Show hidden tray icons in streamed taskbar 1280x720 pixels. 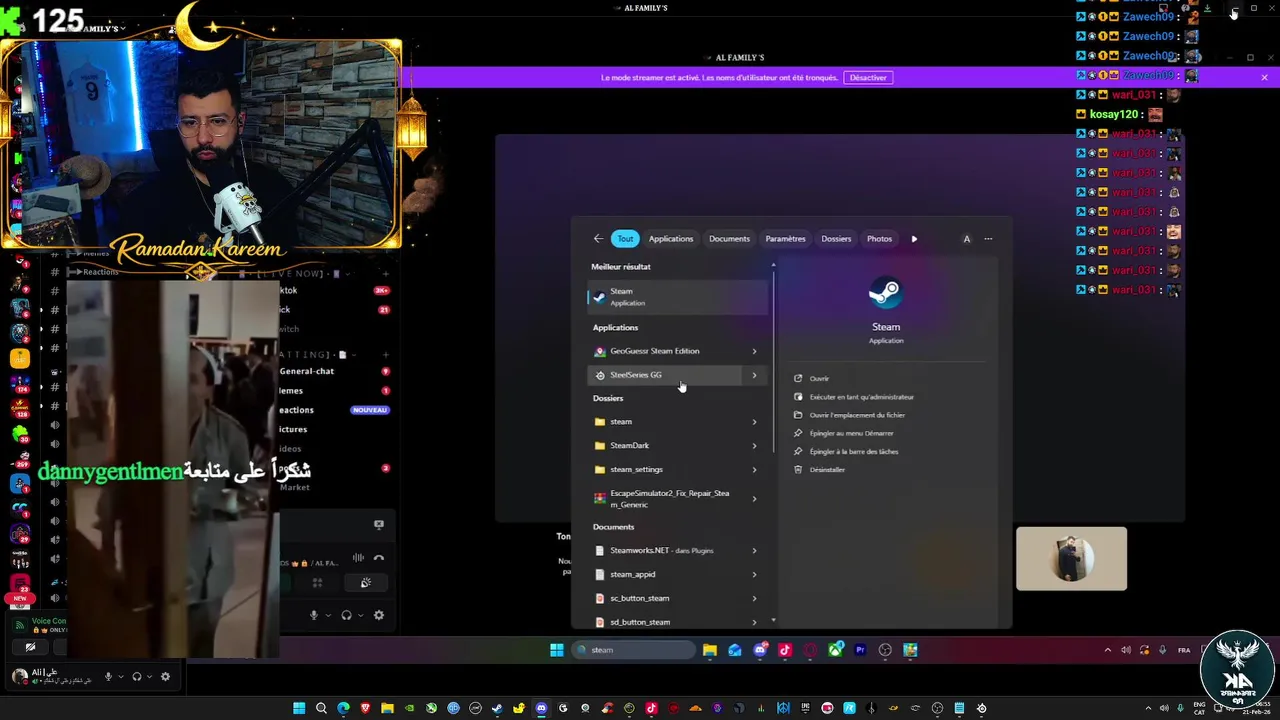[1107, 650]
